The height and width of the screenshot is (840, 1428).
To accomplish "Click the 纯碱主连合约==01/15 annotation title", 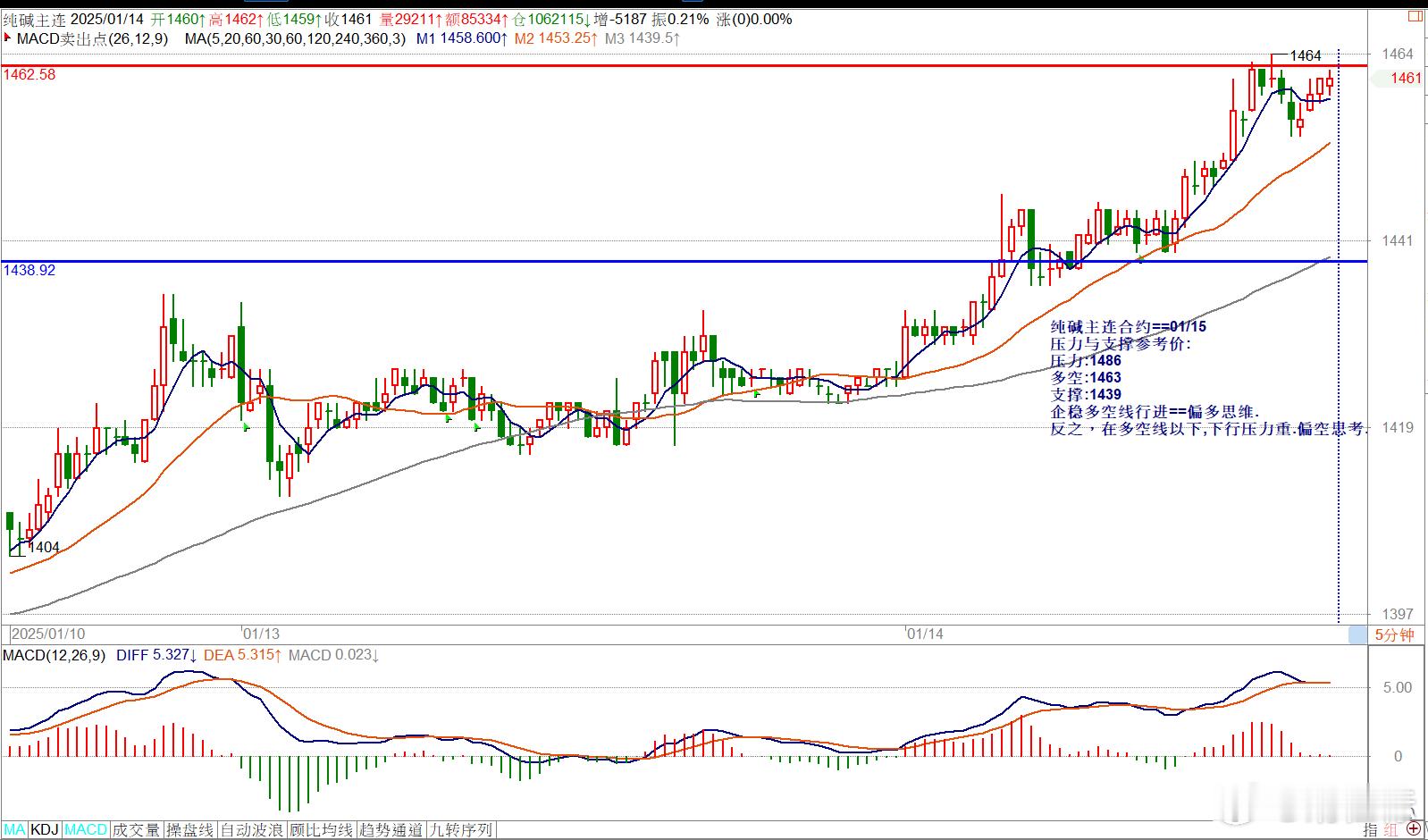I will click(x=1129, y=327).
